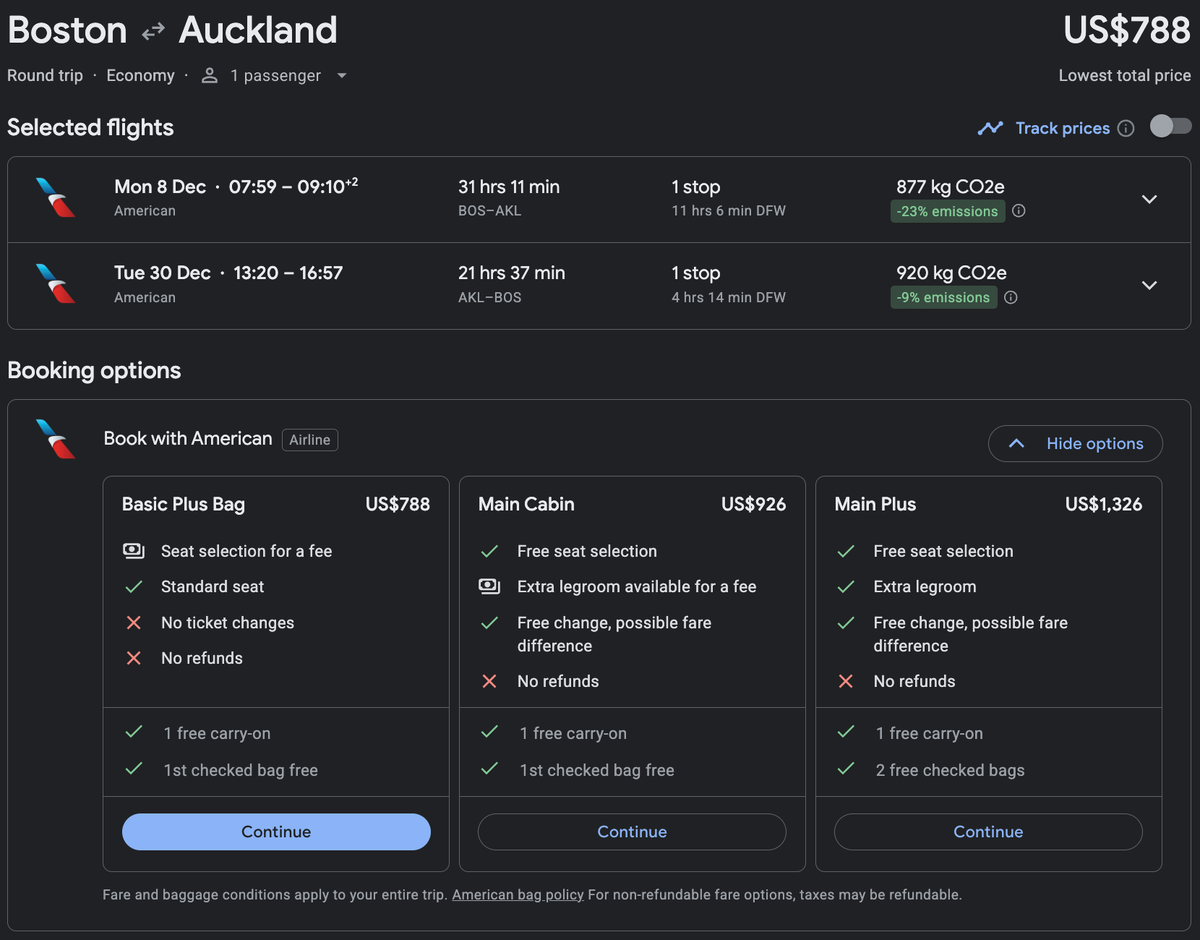Viewport: 1200px width, 940px height.
Task: Click the Airline tag beside Book with American
Action: 310,439
